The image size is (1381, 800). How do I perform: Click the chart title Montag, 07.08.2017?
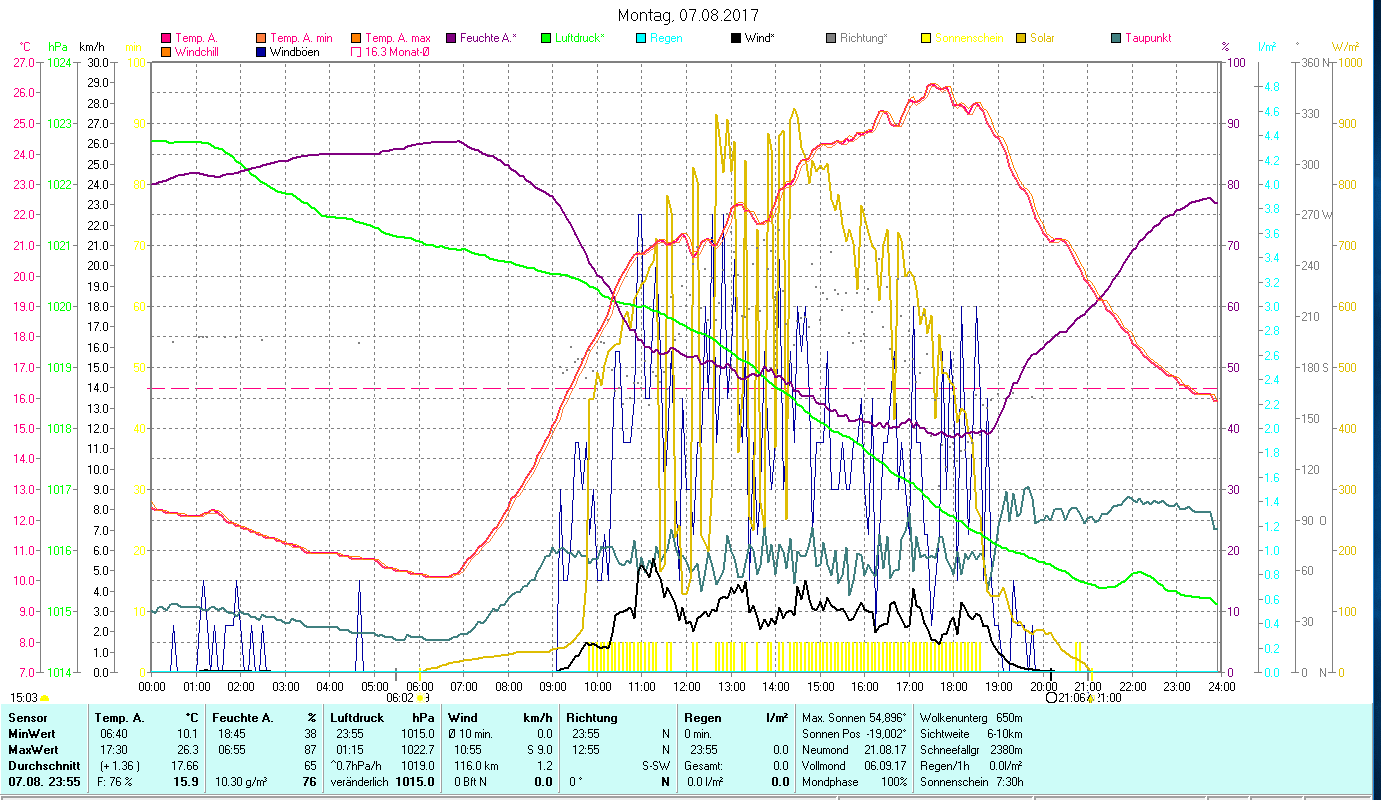click(688, 15)
